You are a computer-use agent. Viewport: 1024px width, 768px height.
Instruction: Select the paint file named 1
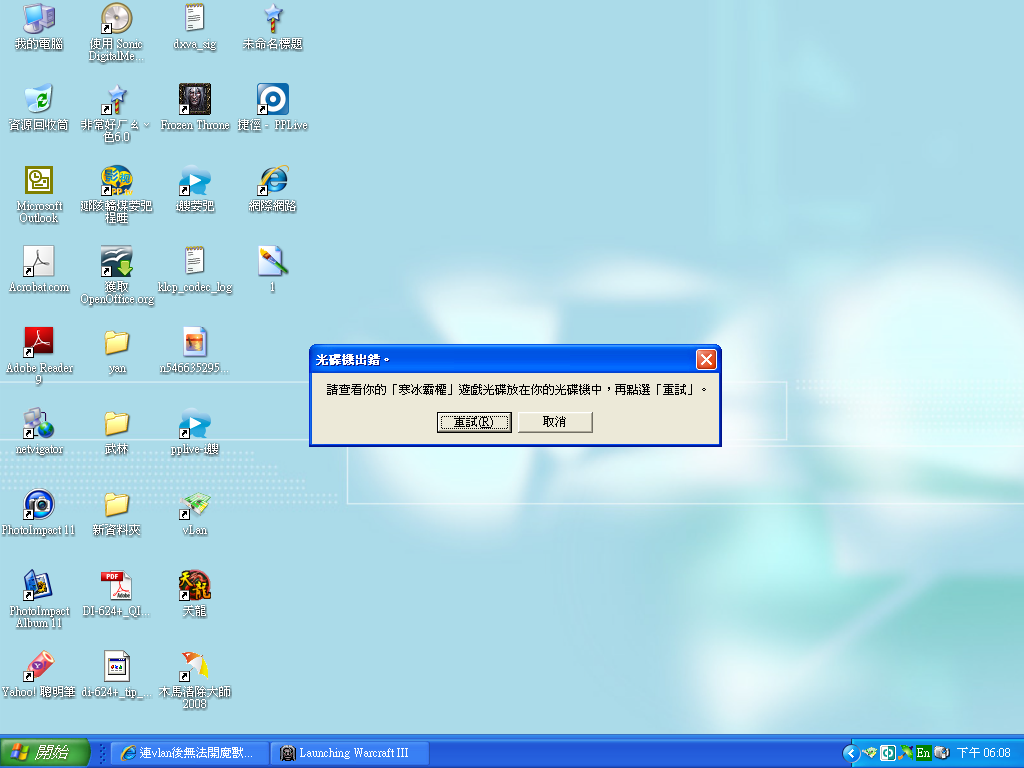pos(272,262)
